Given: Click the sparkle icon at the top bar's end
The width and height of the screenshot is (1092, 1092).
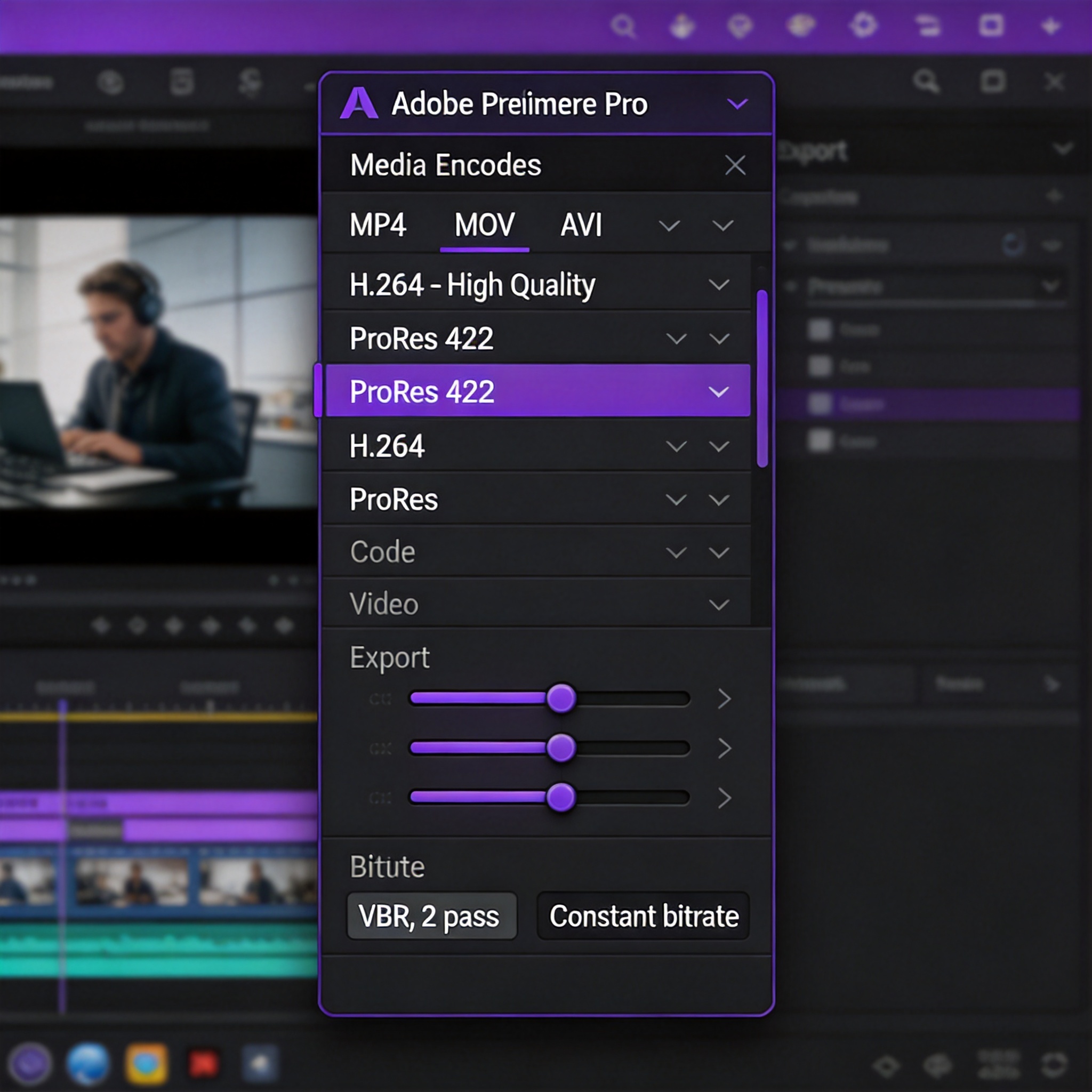Looking at the screenshot, I should point(1051,26).
